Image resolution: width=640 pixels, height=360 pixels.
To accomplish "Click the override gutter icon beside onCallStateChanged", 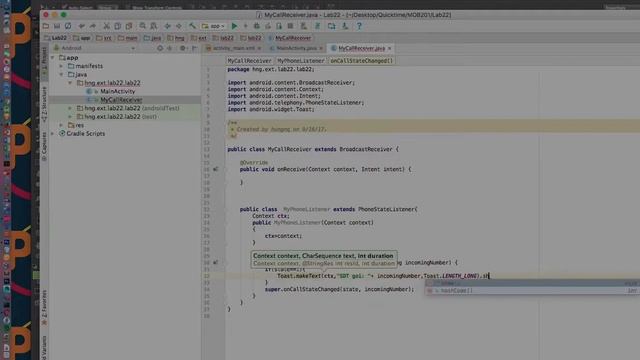I will (x=216, y=262).
